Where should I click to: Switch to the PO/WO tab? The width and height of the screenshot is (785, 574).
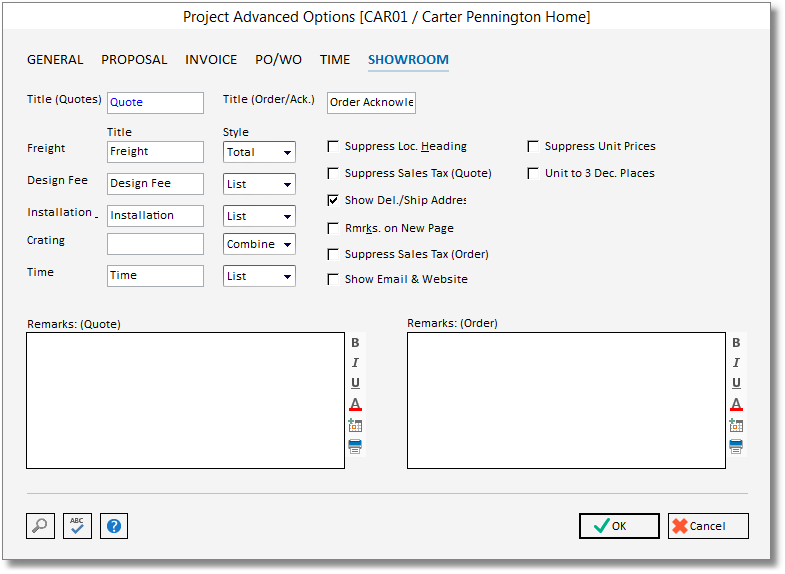(x=278, y=60)
